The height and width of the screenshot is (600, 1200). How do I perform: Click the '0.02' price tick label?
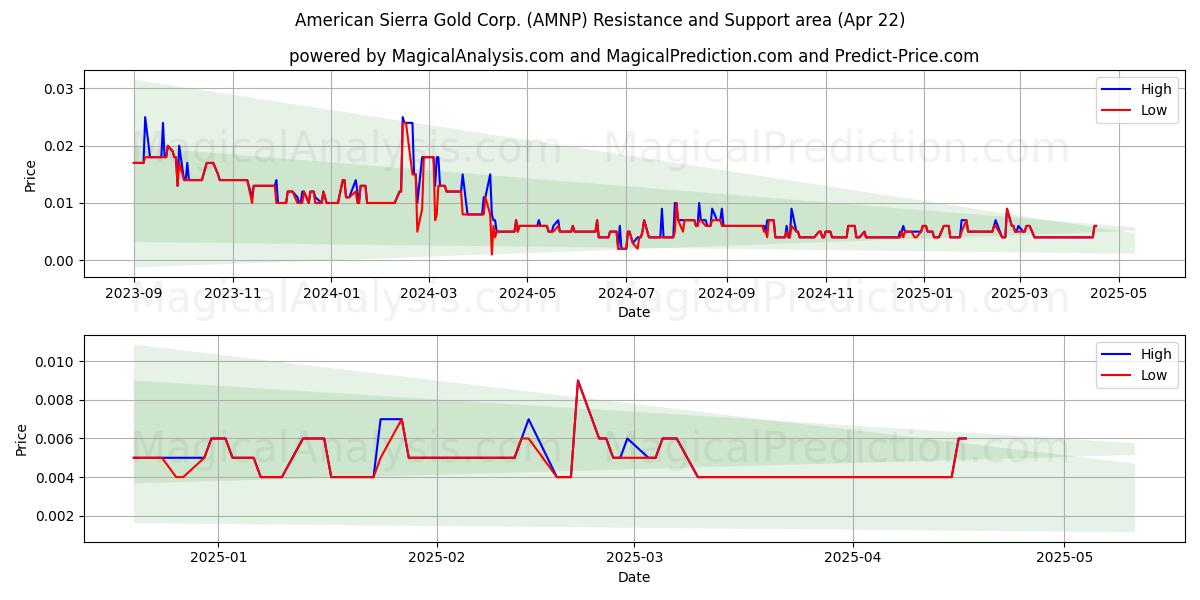click(60, 146)
